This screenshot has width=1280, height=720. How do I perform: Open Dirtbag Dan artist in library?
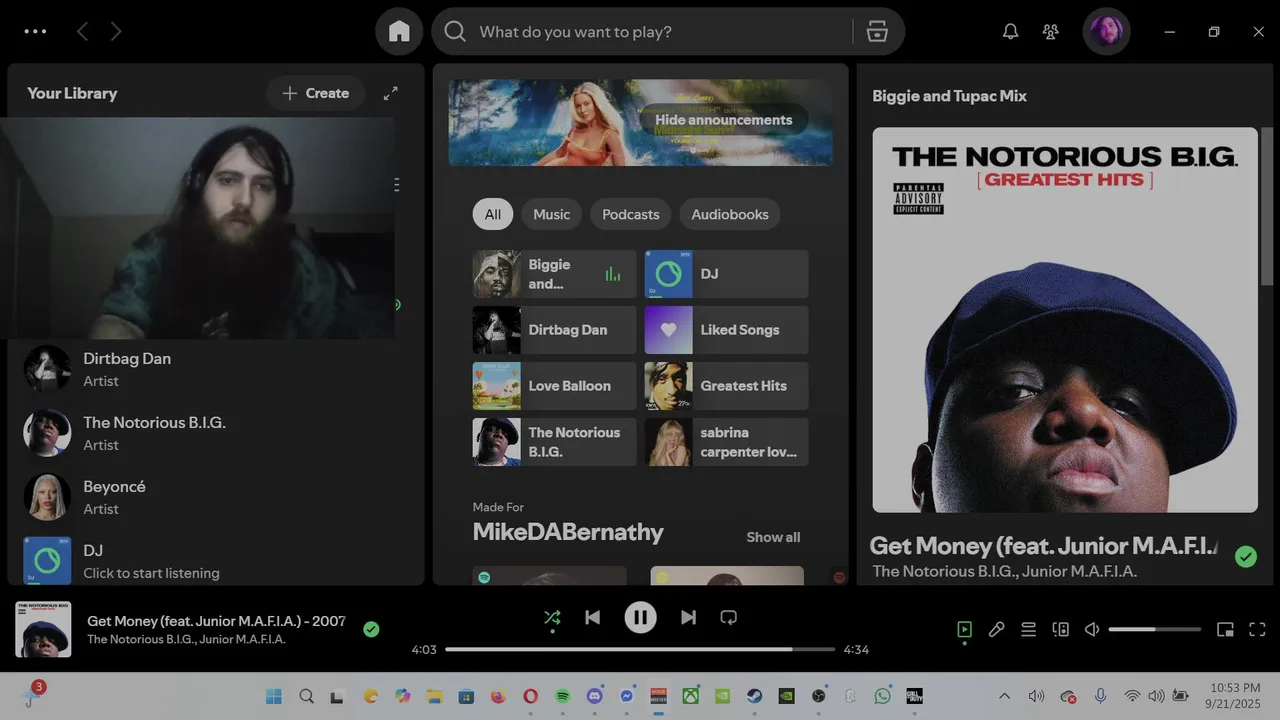click(x=216, y=369)
